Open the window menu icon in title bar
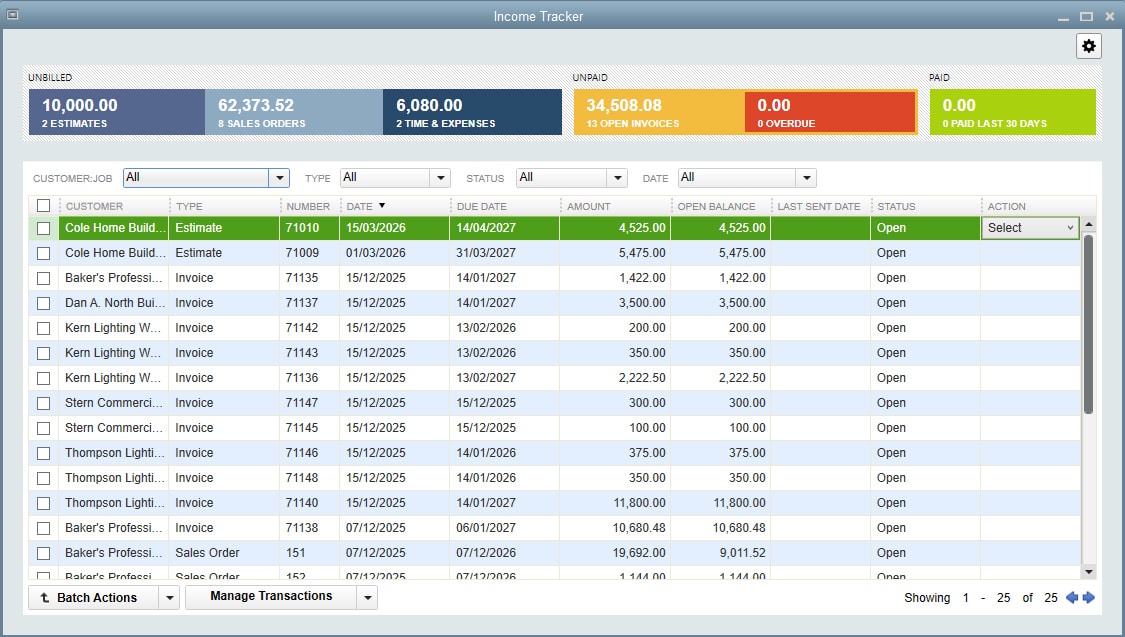The height and width of the screenshot is (637, 1125). (x=12, y=15)
